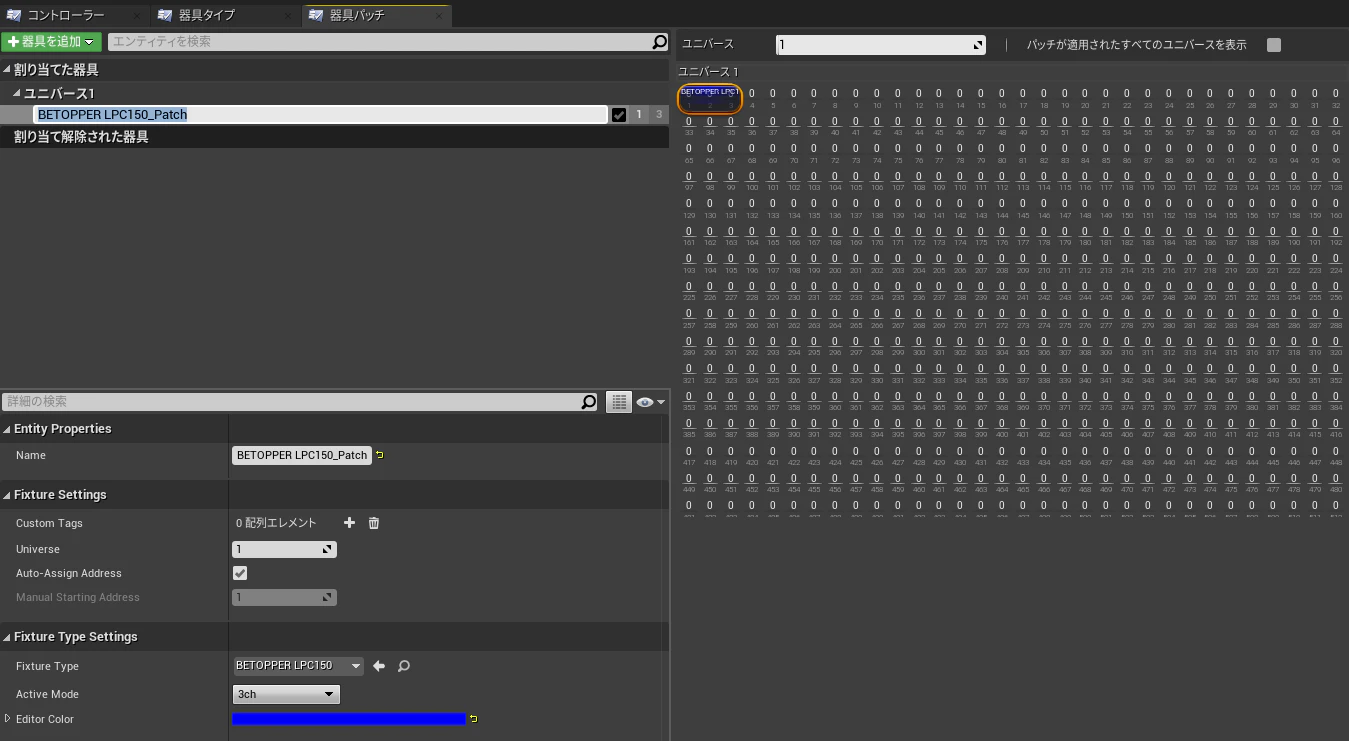Select the BETOPPER LPC1 patch in channel grid

(709, 97)
